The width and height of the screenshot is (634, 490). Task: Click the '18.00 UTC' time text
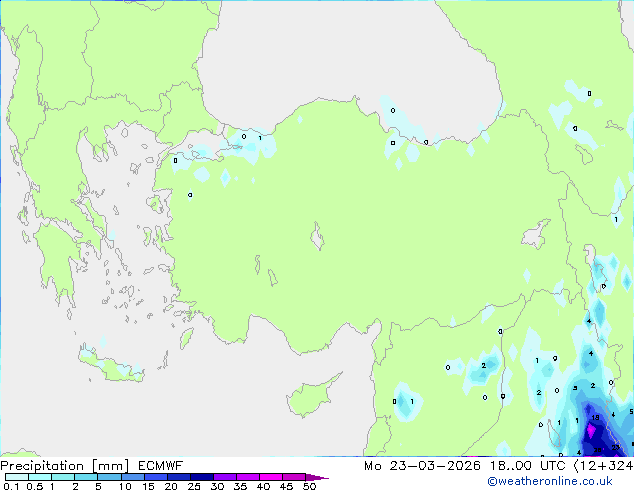pyautogui.click(x=528, y=466)
